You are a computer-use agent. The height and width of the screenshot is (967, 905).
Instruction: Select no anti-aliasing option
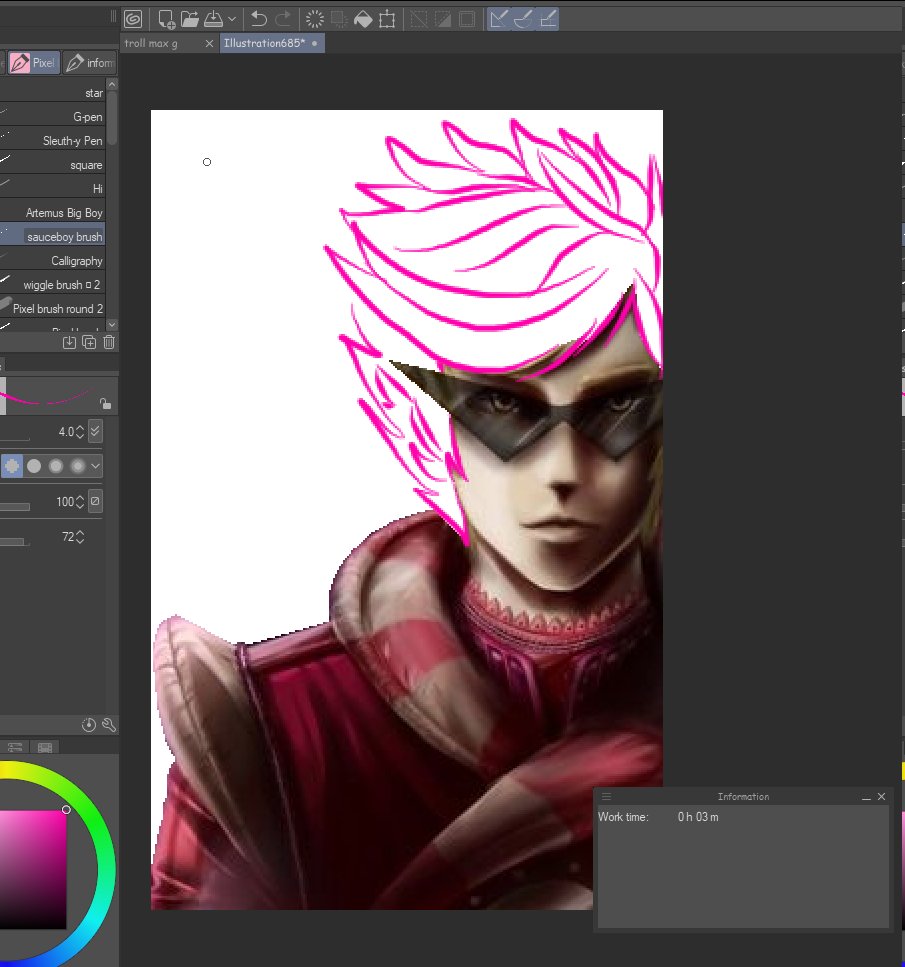(12, 466)
